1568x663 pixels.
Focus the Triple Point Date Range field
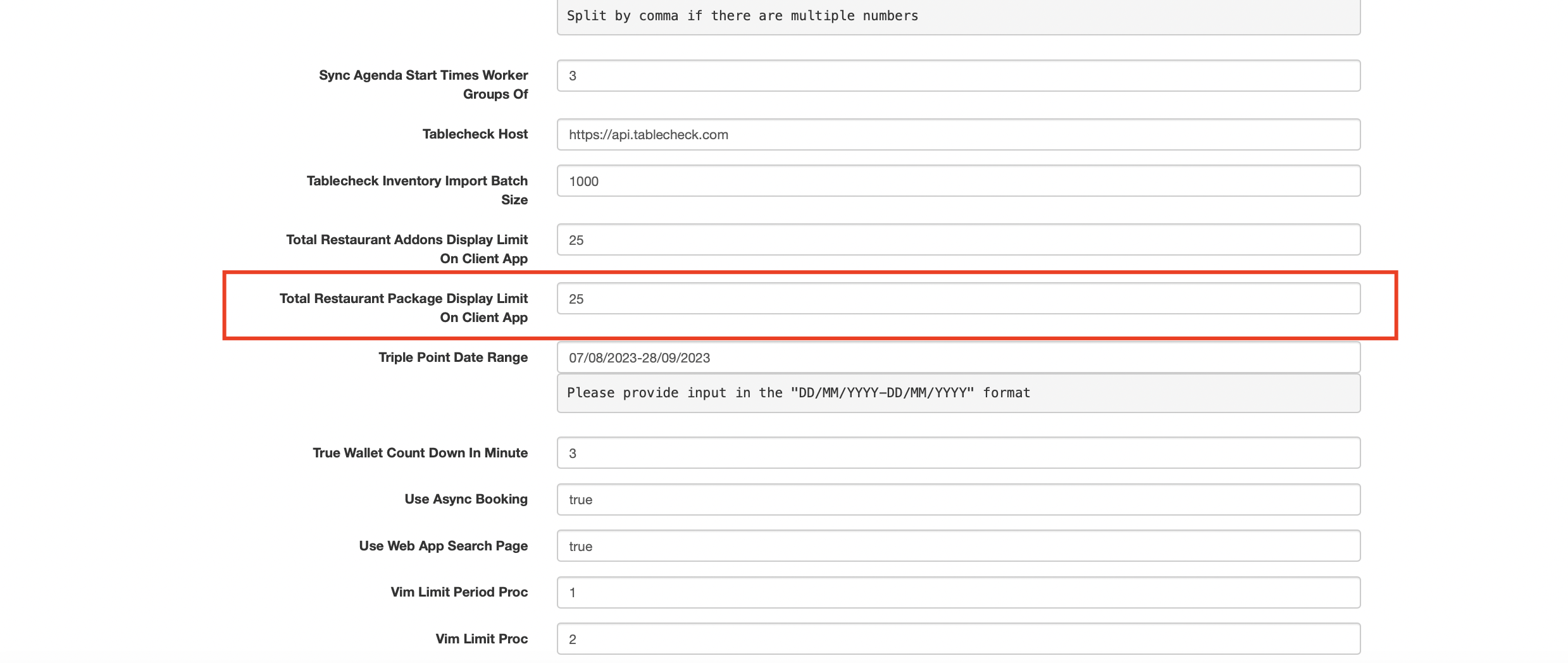(x=958, y=357)
